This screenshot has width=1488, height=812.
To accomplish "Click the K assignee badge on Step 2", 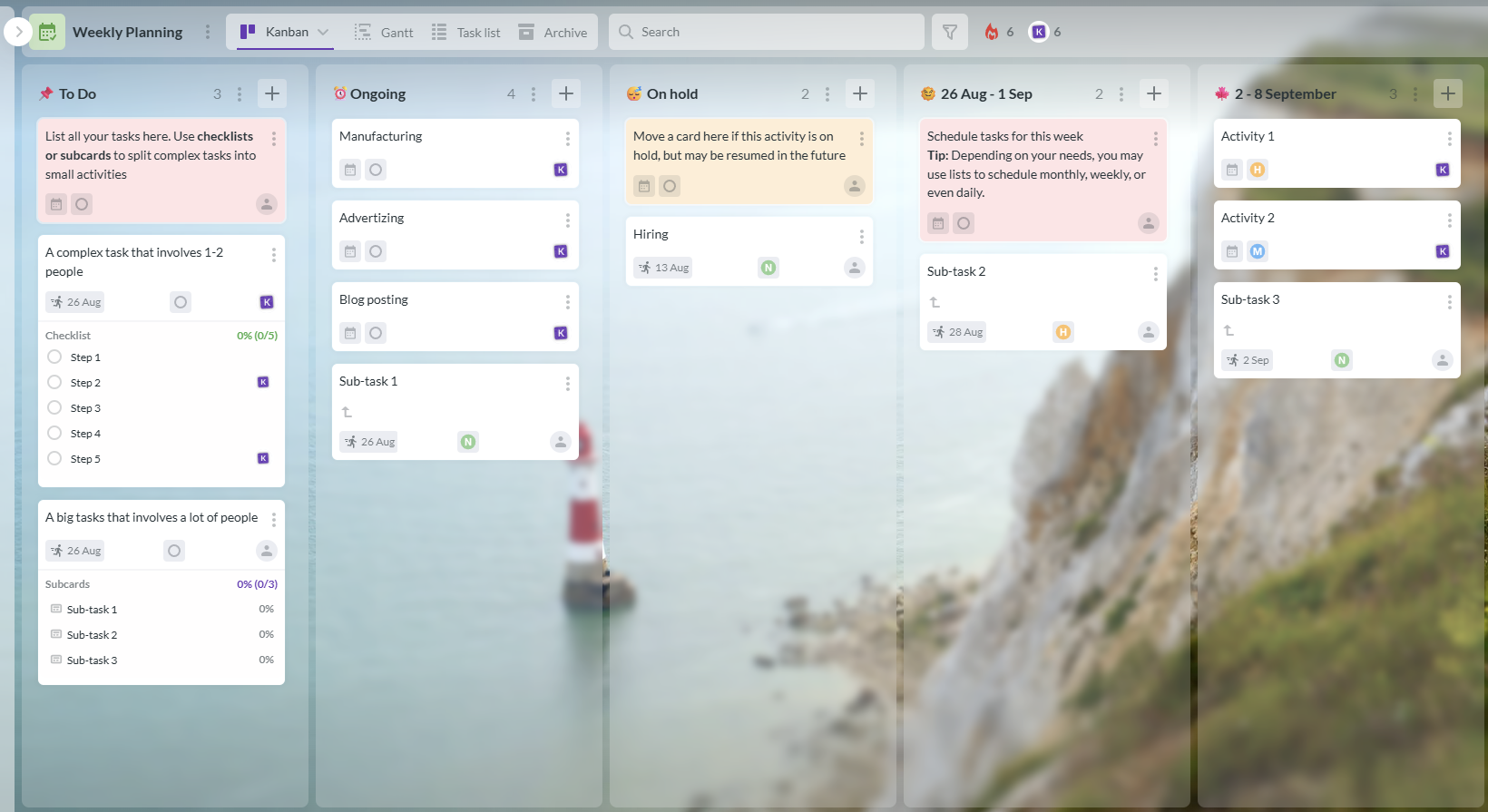I will coord(263,382).
